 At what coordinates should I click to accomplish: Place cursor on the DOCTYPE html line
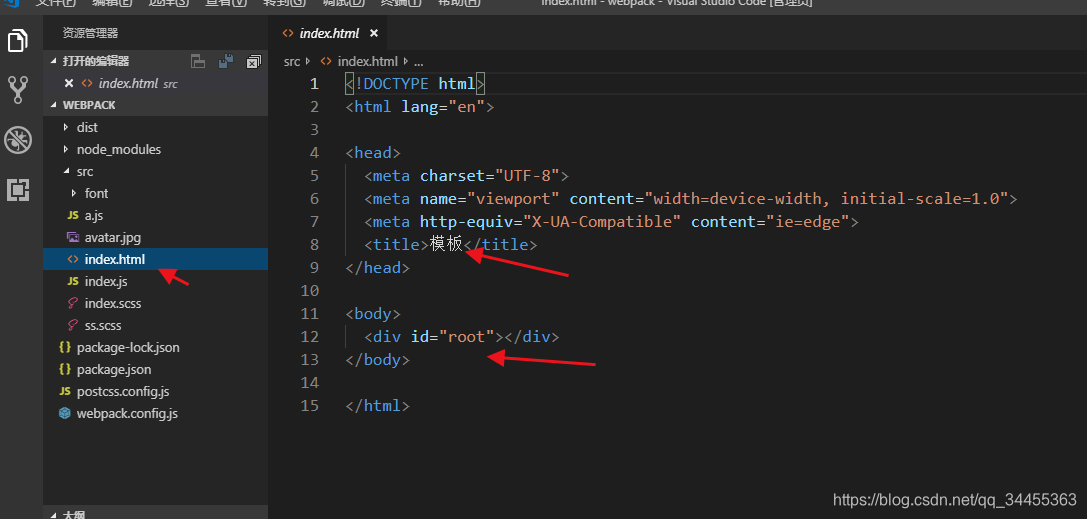click(x=415, y=84)
